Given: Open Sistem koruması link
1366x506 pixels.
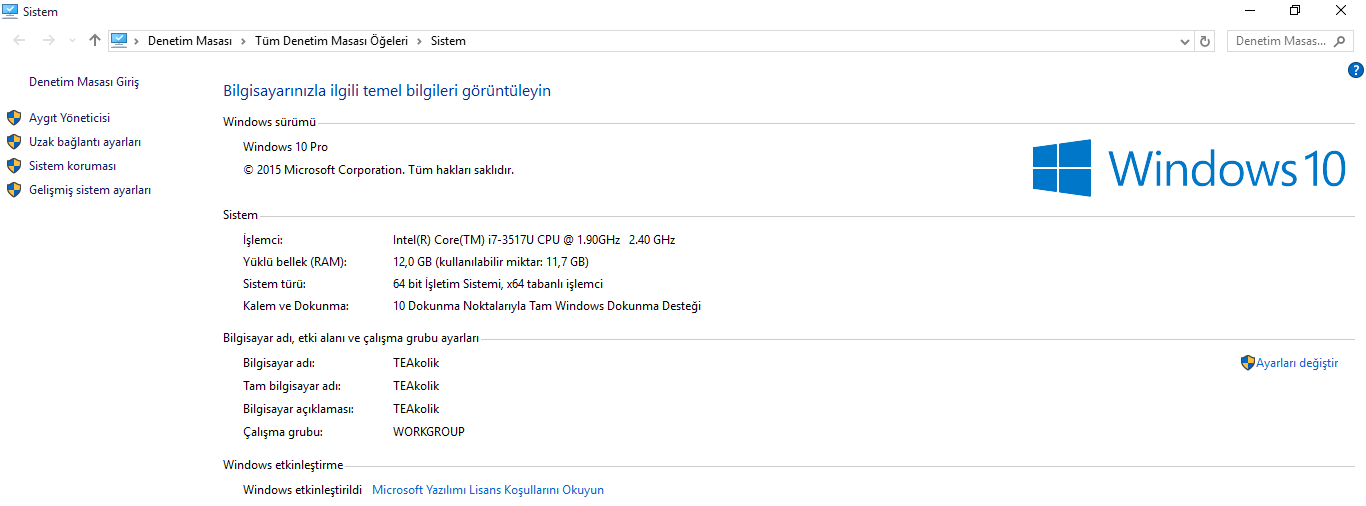Looking at the screenshot, I should (x=73, y=166).
